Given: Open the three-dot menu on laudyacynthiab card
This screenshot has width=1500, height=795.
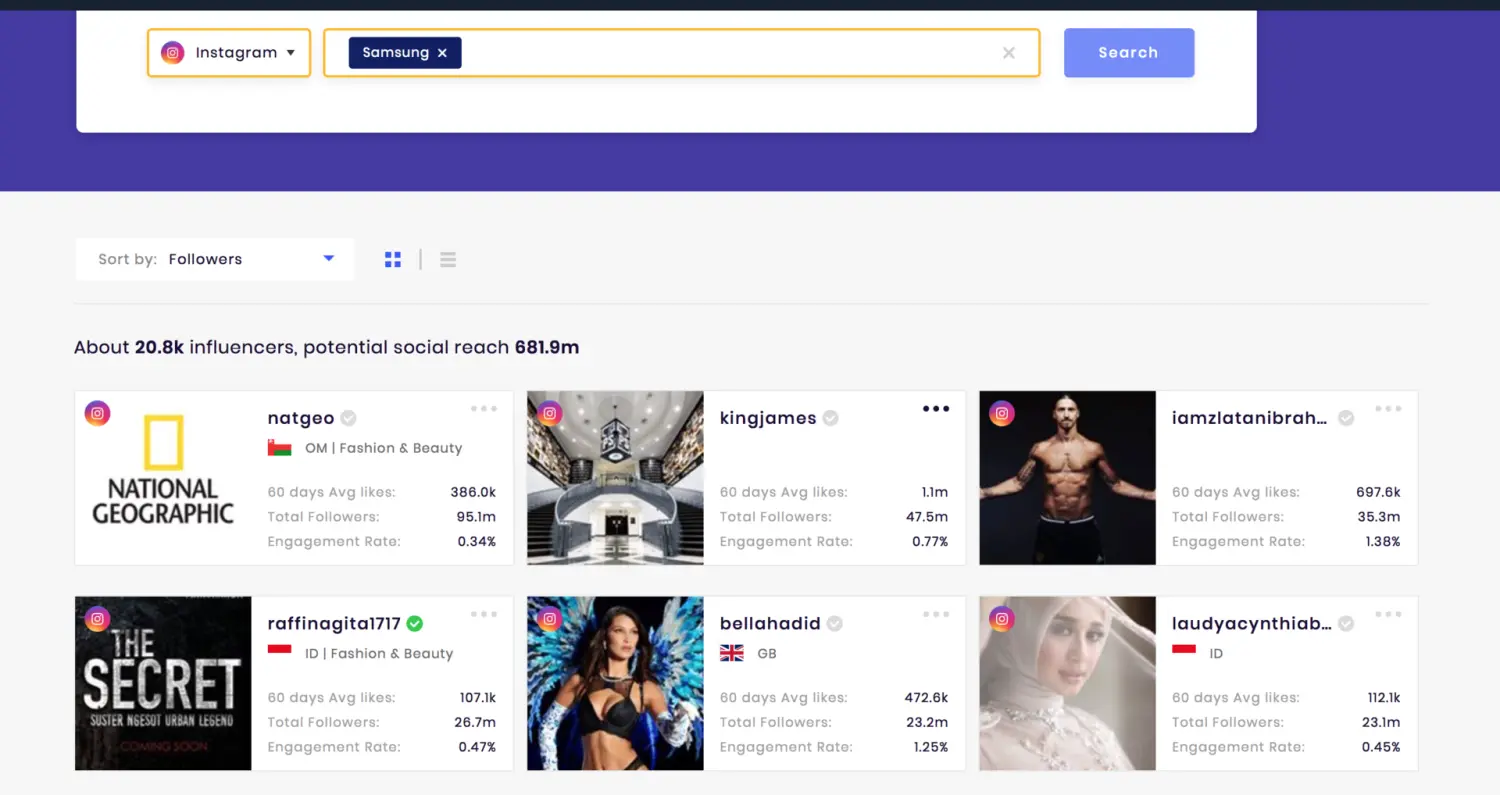Looking at the screenshot, I should point(1388,614).
